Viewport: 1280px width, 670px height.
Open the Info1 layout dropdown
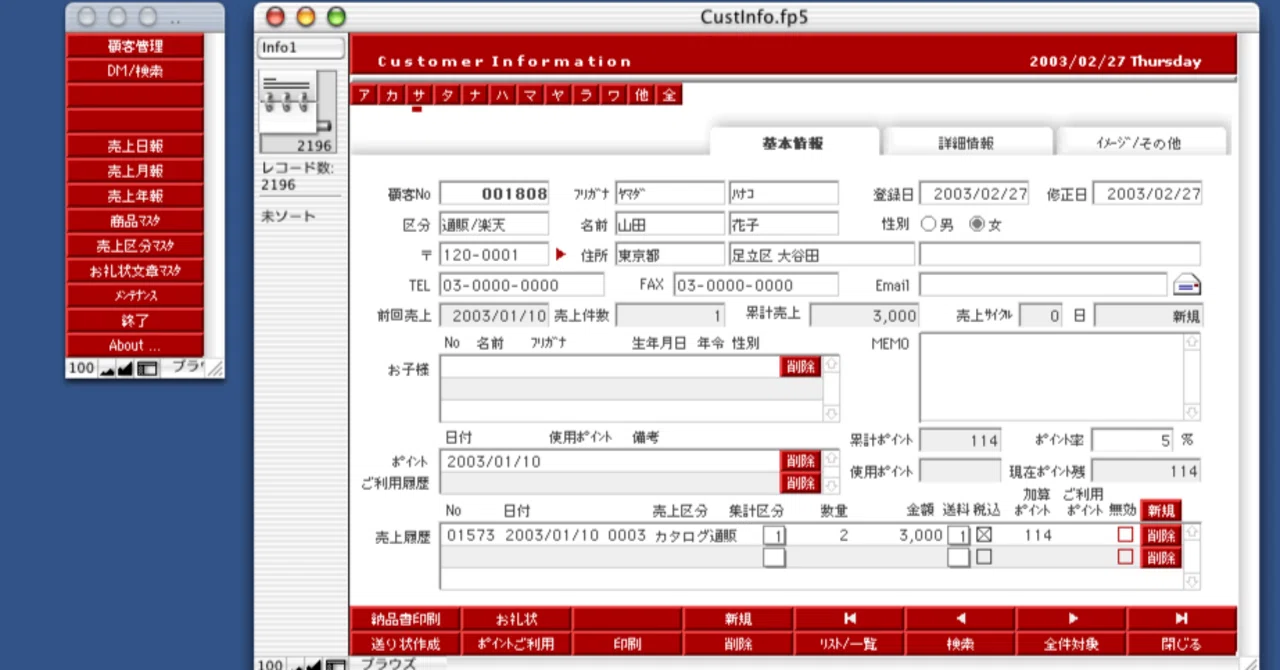point(301,48)
